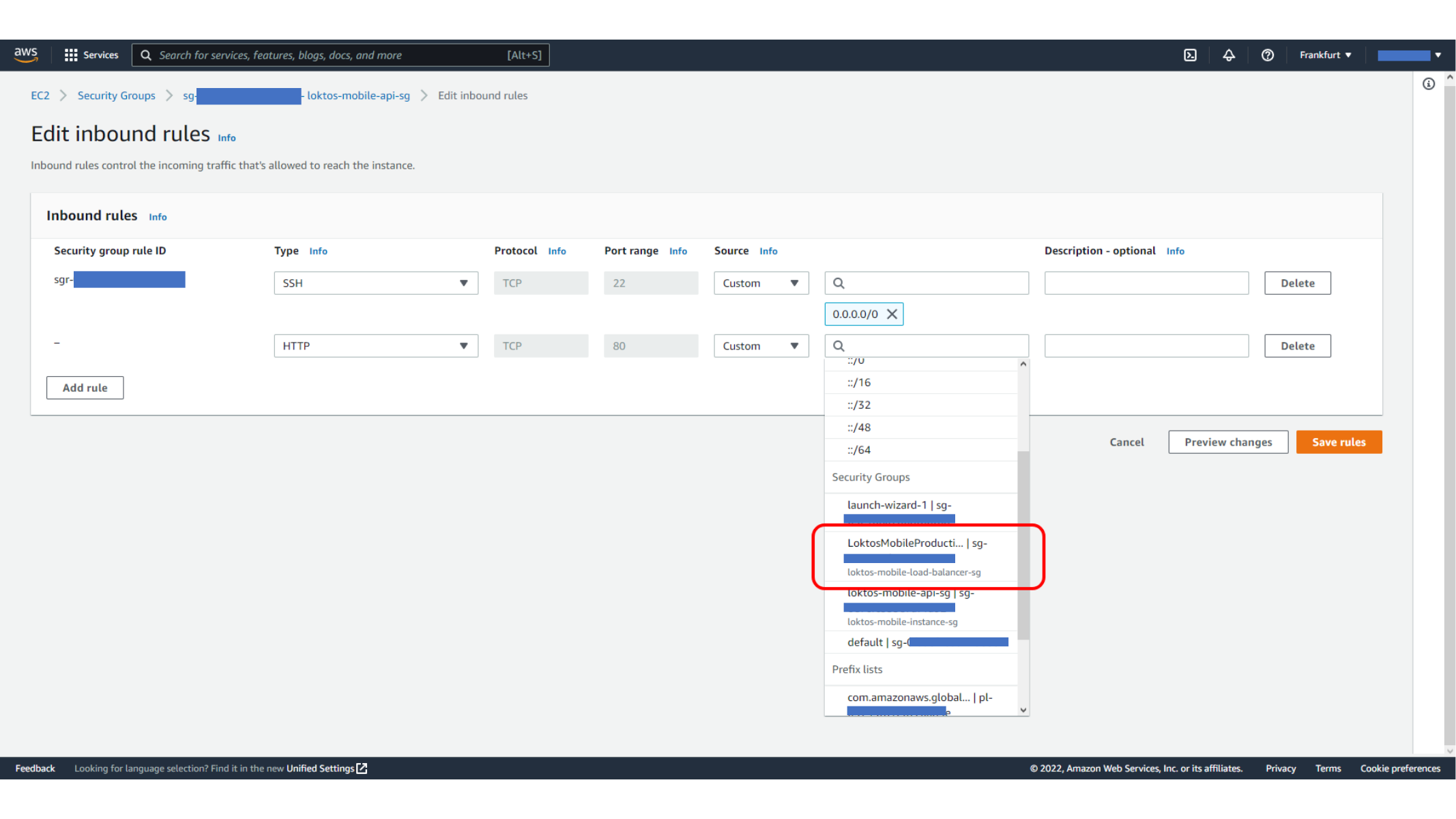The width and height of the screenshot is (1456, 819).
Task: Open the notifications bell
Action: tap(1228, 55)
